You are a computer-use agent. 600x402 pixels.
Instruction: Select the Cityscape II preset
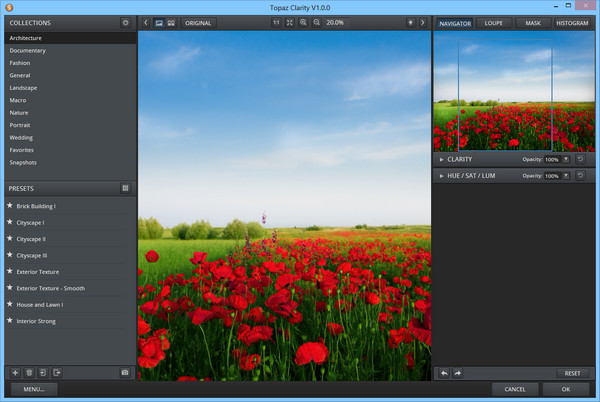pyautogui.click(x=31, y=239)
